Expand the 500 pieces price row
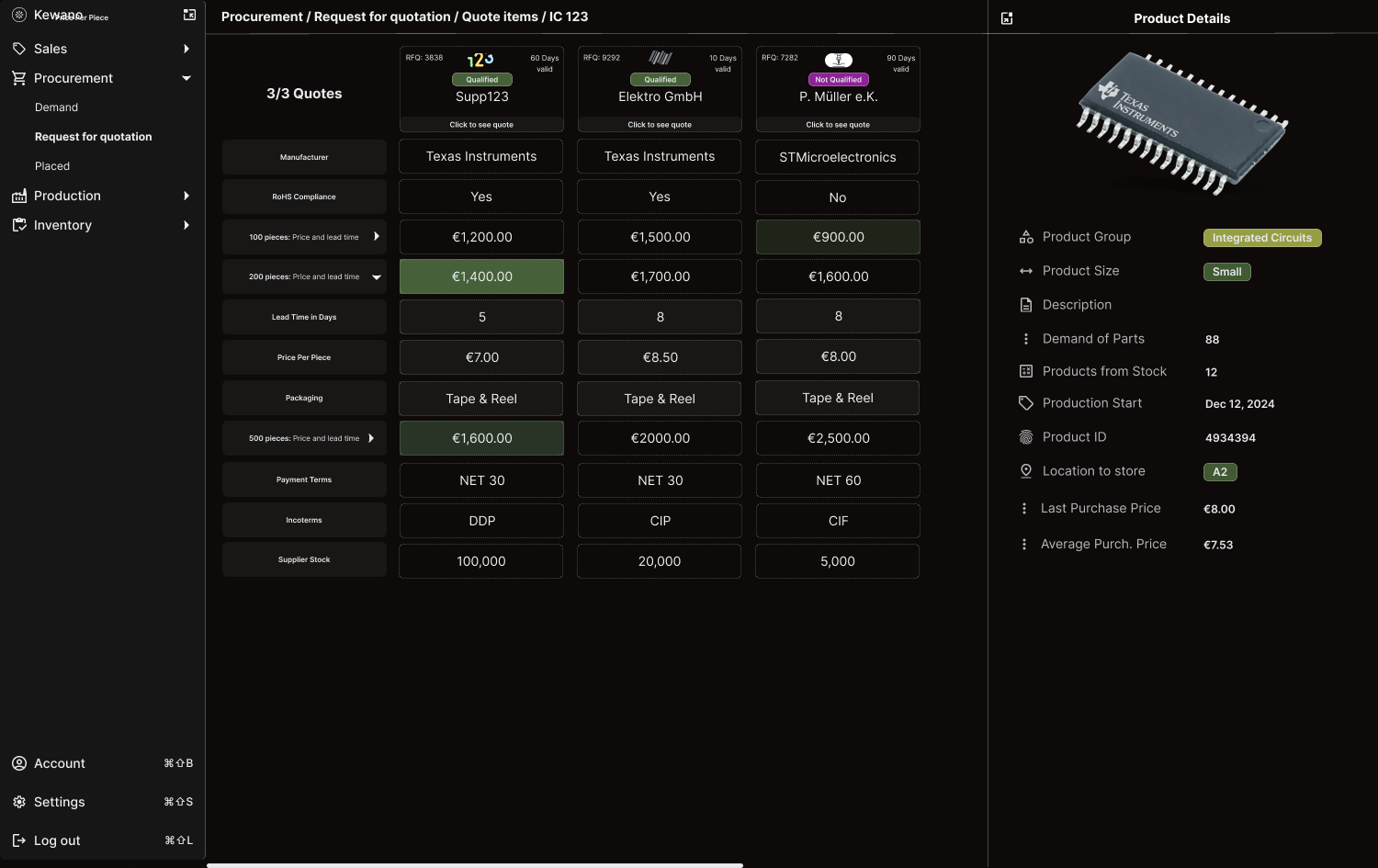1378x868 pixels. click(371, 438)
